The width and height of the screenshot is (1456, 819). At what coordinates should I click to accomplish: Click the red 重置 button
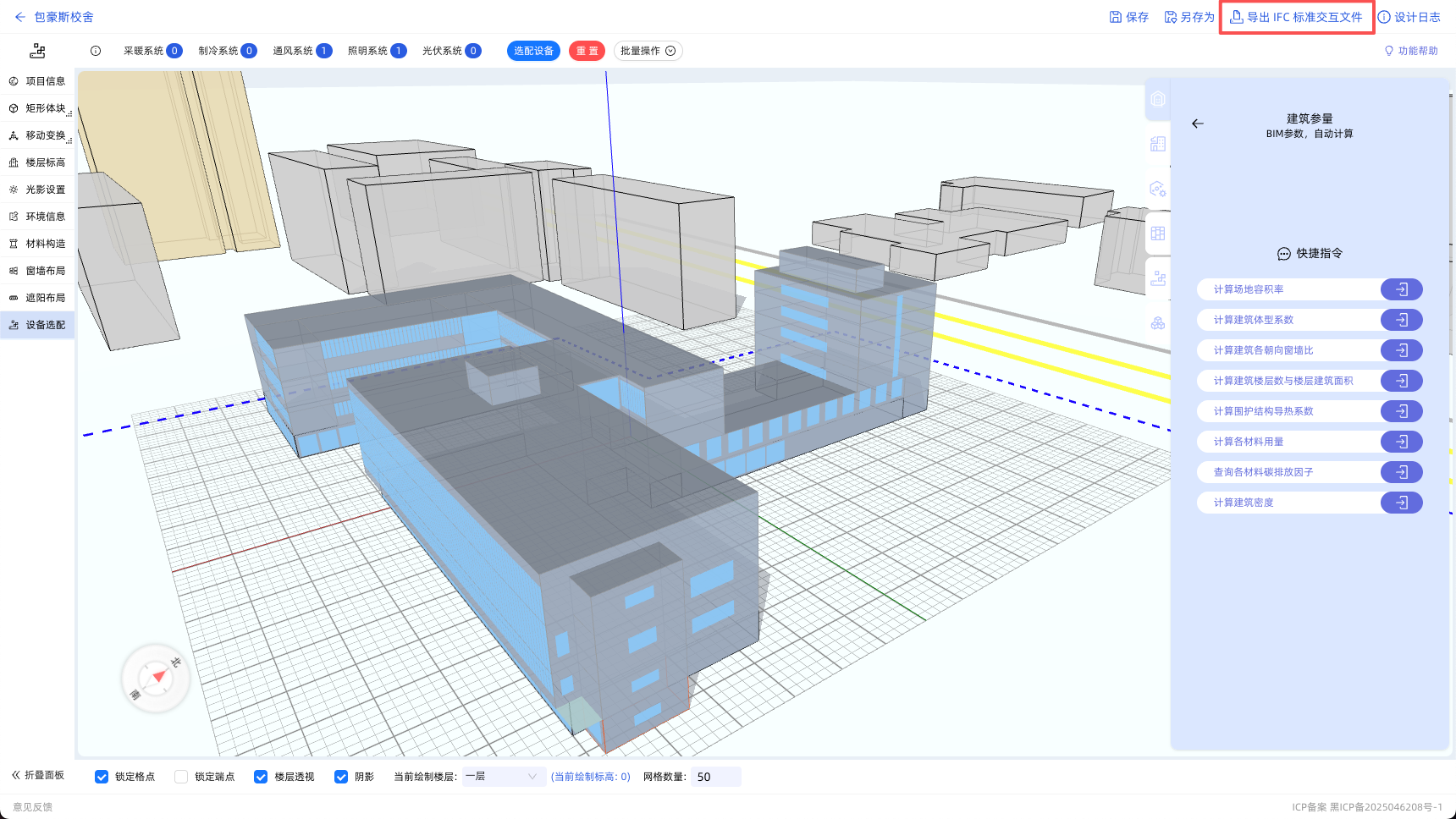pos(587,51)
